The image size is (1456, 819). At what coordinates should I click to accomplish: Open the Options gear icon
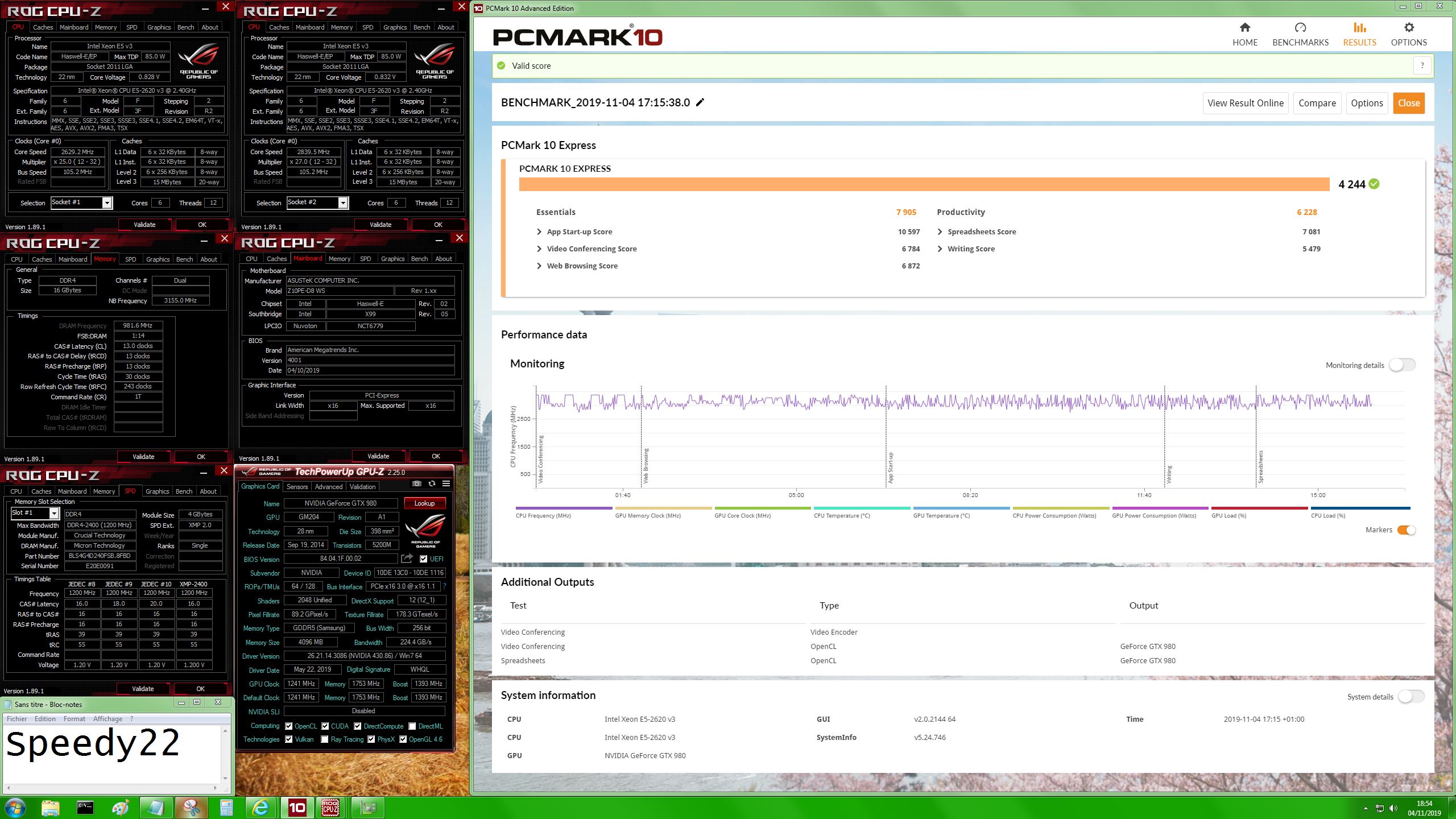tap(1409, 27)
